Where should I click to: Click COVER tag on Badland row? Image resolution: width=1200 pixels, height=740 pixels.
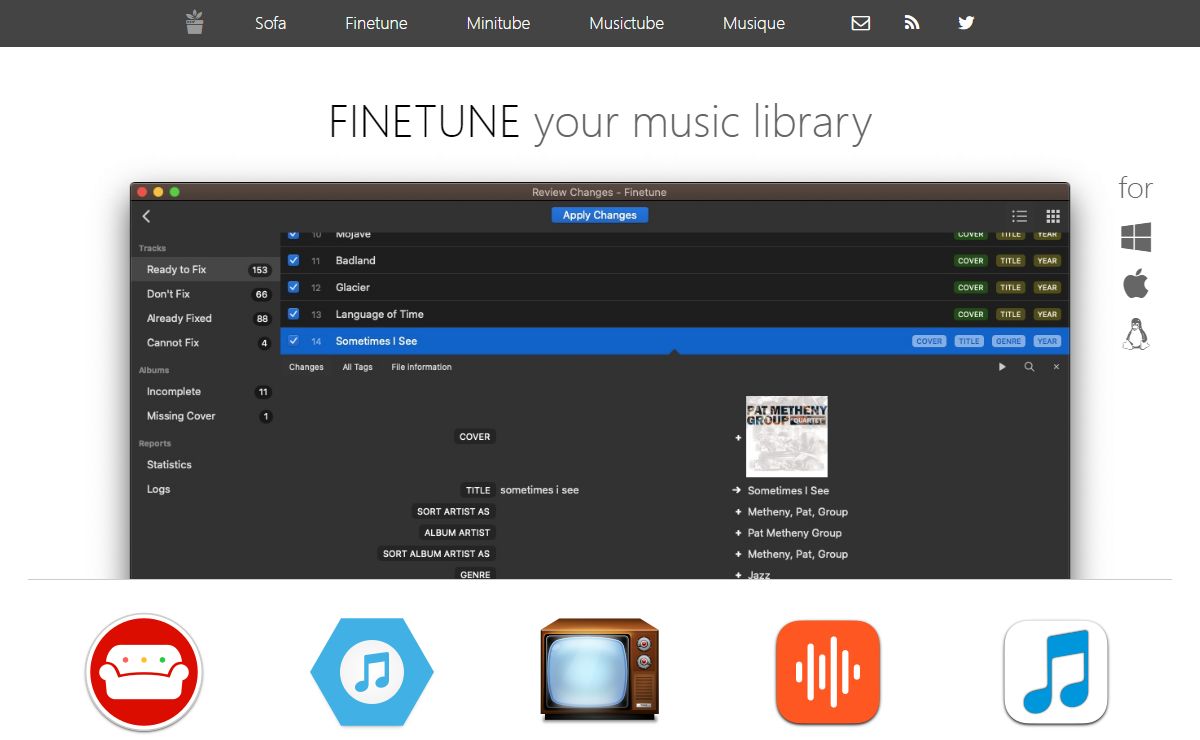pos(971,261)
